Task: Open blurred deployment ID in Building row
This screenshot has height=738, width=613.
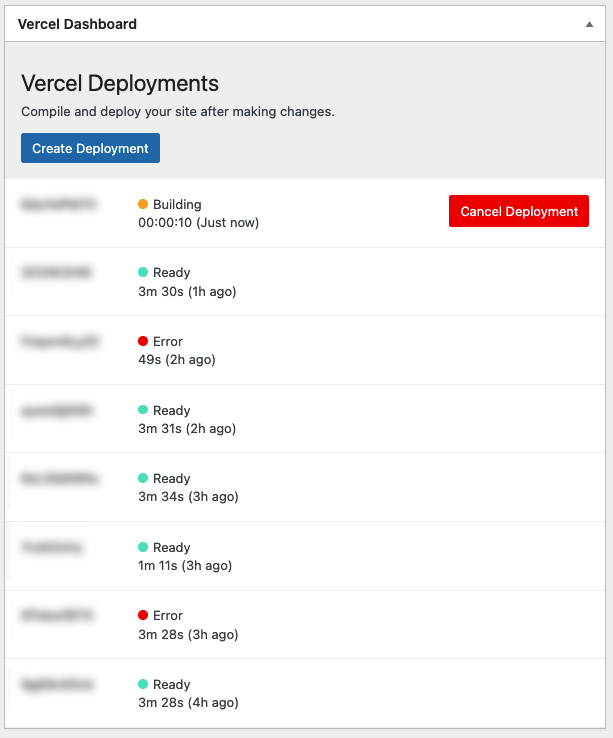Action: click(x=58, y=204)
